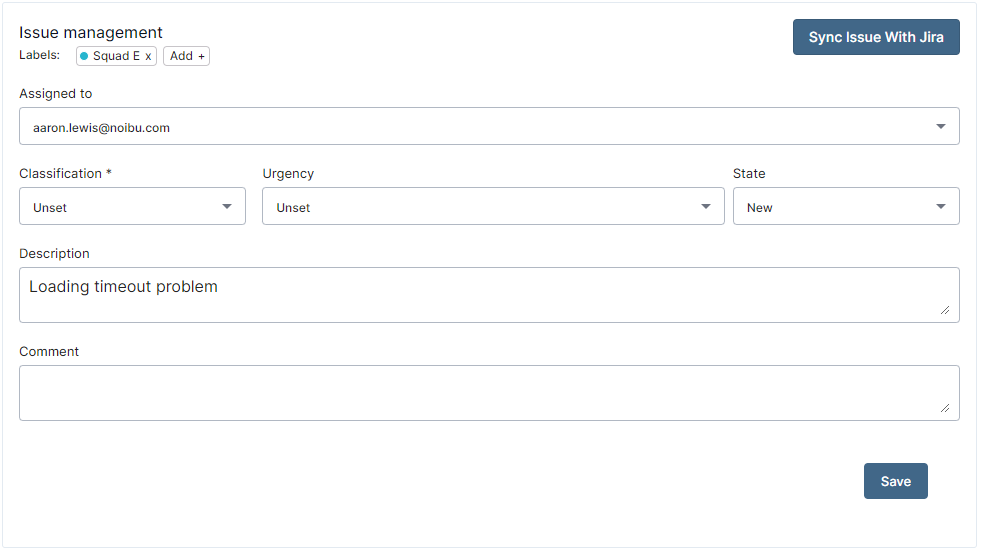Click the State dropdown arrow icon

click(x=940, y=207)
